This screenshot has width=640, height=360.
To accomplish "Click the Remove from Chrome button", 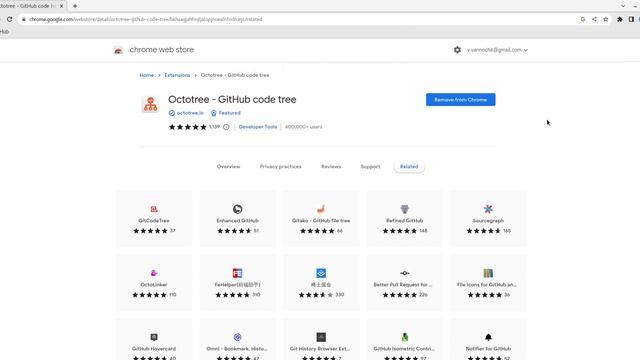I will 460,100.
